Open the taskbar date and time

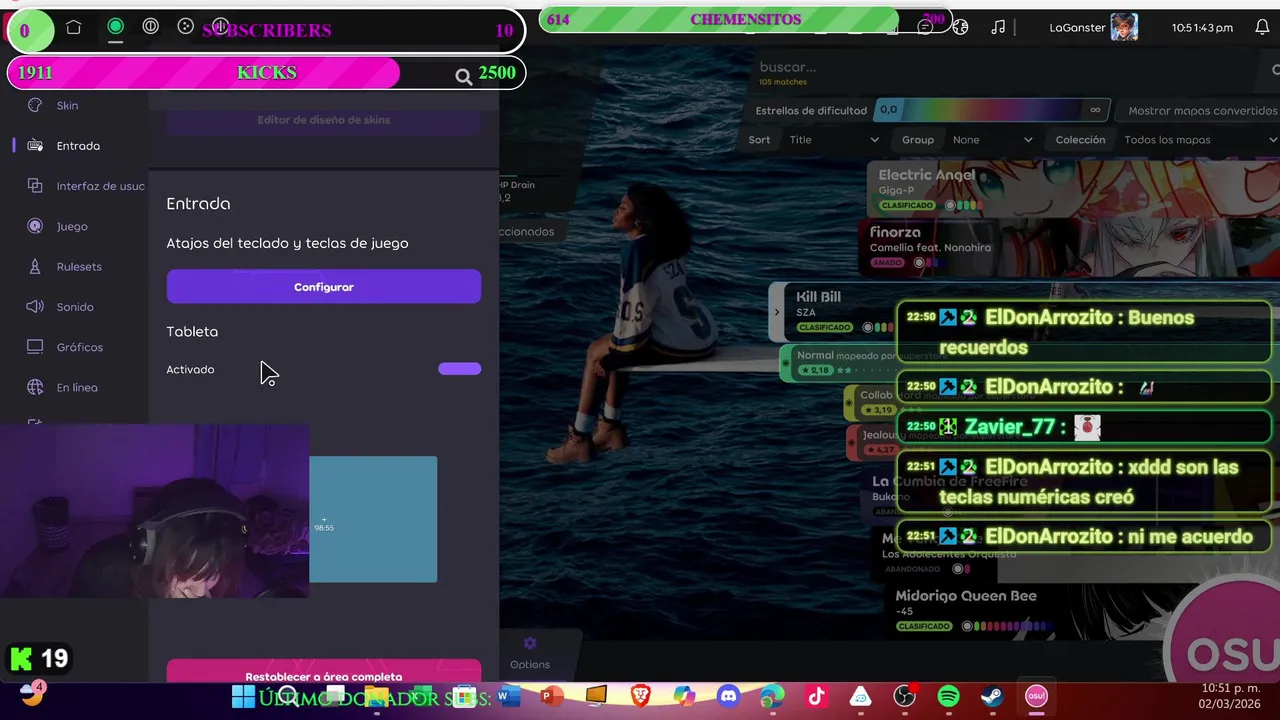pos(1231,696)
